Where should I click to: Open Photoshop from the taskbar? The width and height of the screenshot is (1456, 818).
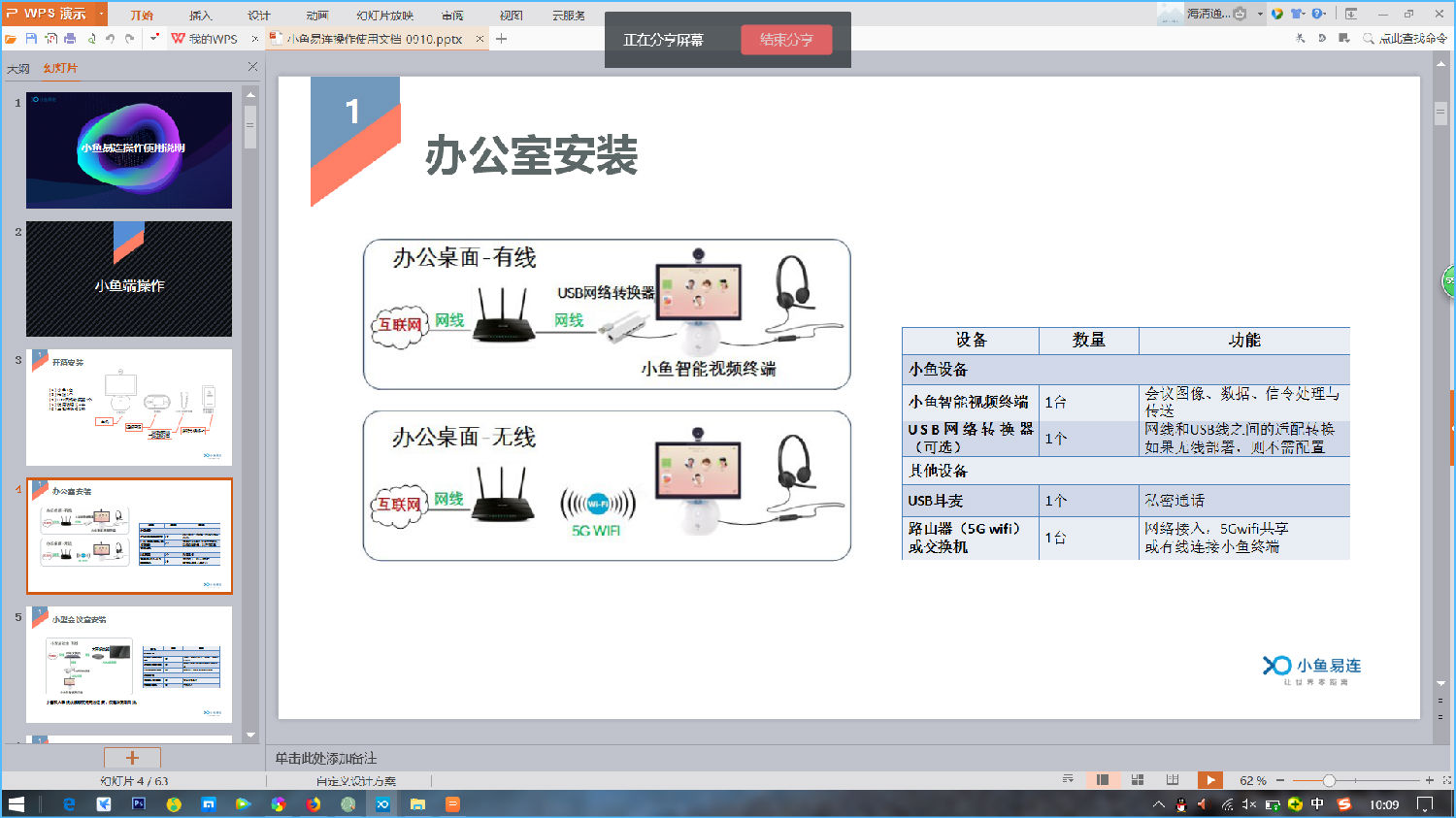click(138, 803)
